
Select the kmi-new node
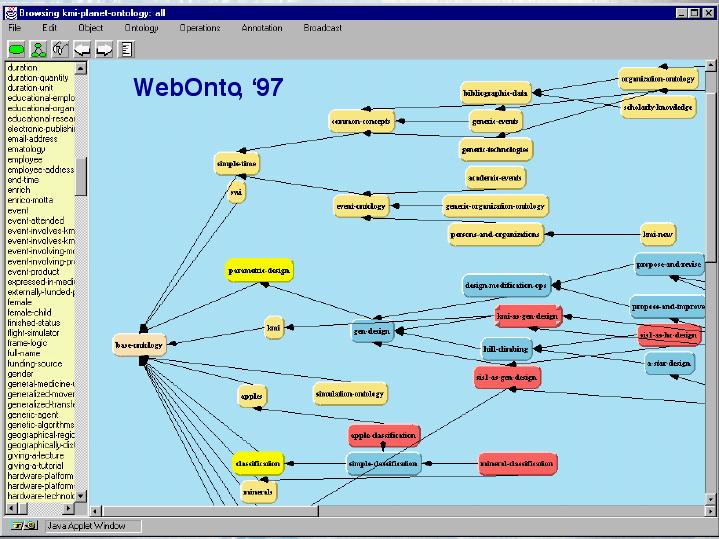click(x=658, y=234)
